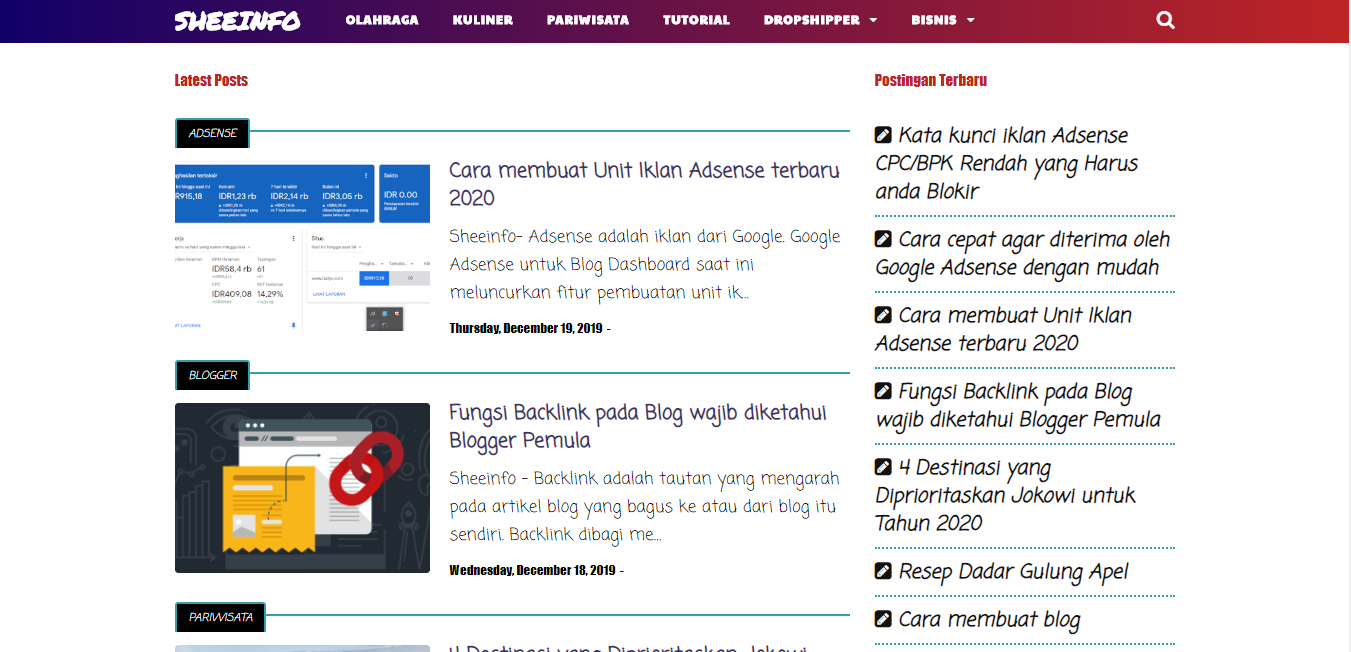Click the Adsense dashboard post thumbnail
Image resolution: width=1351 pixels, height=652 pixels.
tap(302, 248)
